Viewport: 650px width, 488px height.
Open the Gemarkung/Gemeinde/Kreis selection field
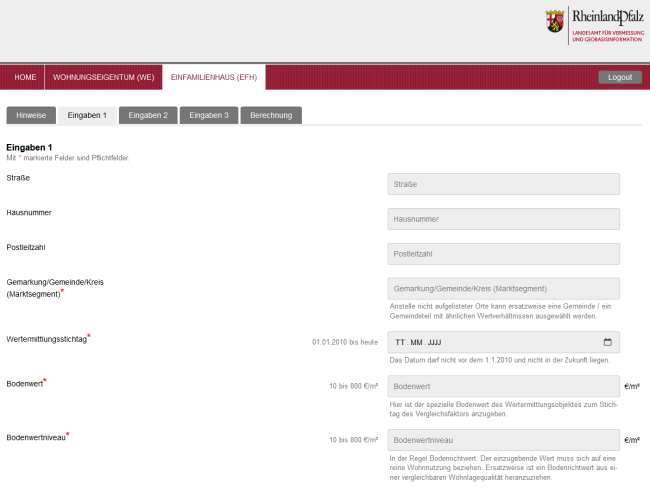tap(503, 289)
